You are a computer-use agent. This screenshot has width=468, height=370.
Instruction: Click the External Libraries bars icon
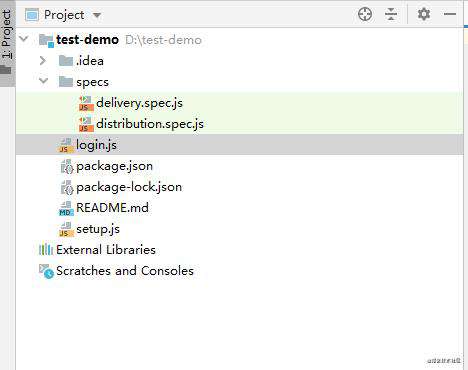(46, 249)
